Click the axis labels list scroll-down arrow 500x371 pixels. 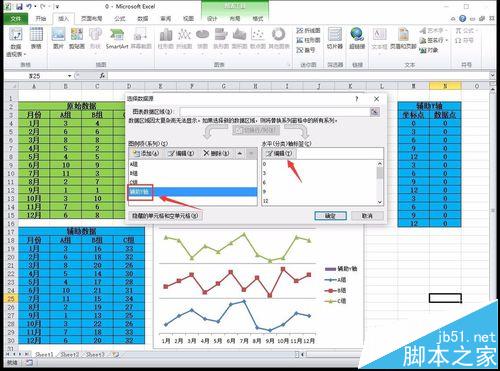[380, 202]
